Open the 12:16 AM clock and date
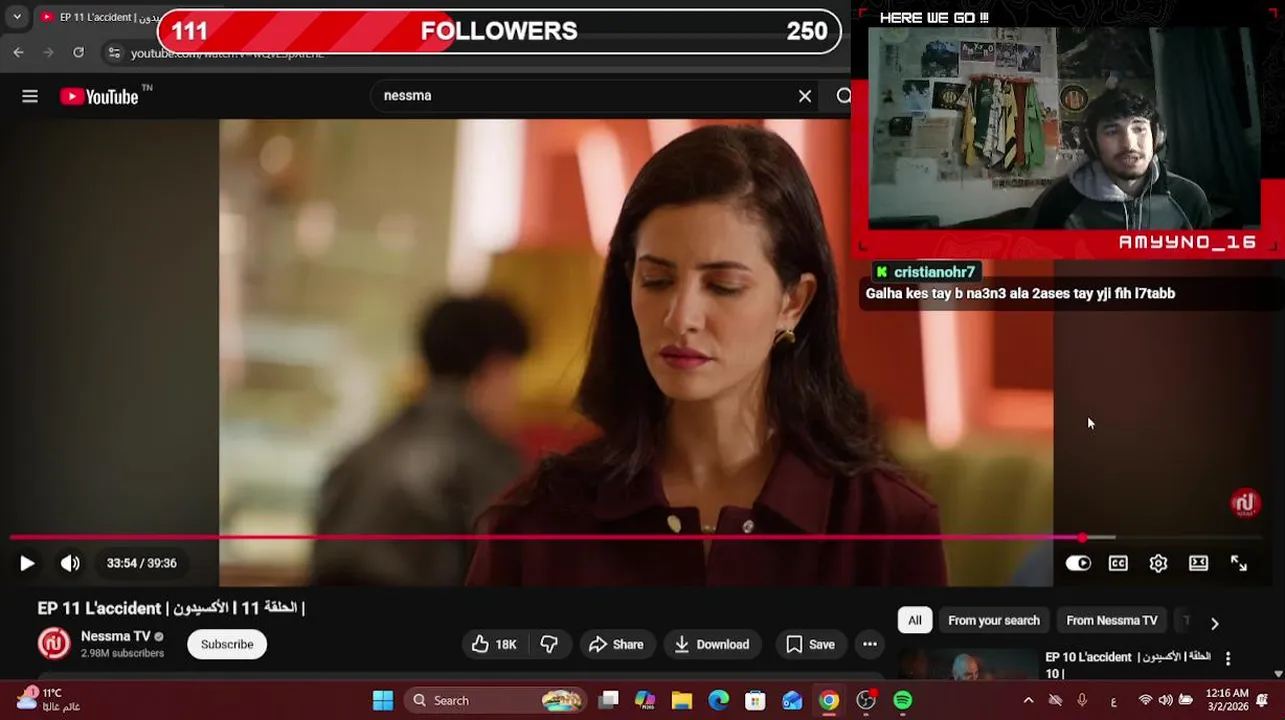1285x720 pixels. pyautogui.click(x=1226, y=700)
